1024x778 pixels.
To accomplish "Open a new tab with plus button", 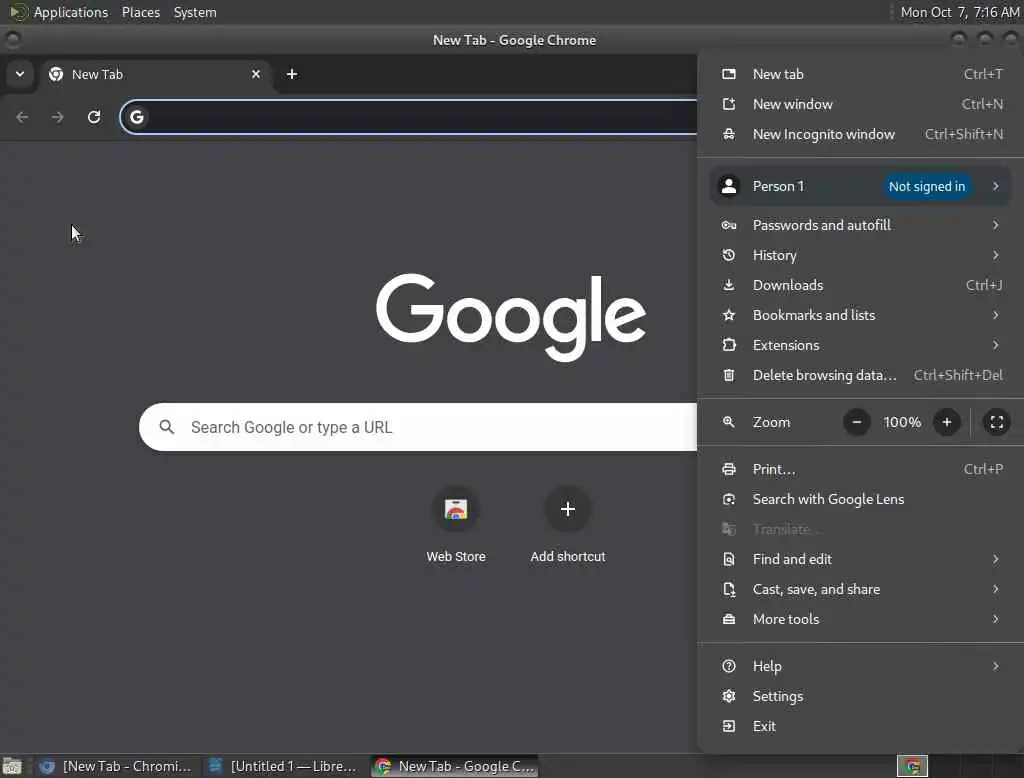I will pos(292,74).
